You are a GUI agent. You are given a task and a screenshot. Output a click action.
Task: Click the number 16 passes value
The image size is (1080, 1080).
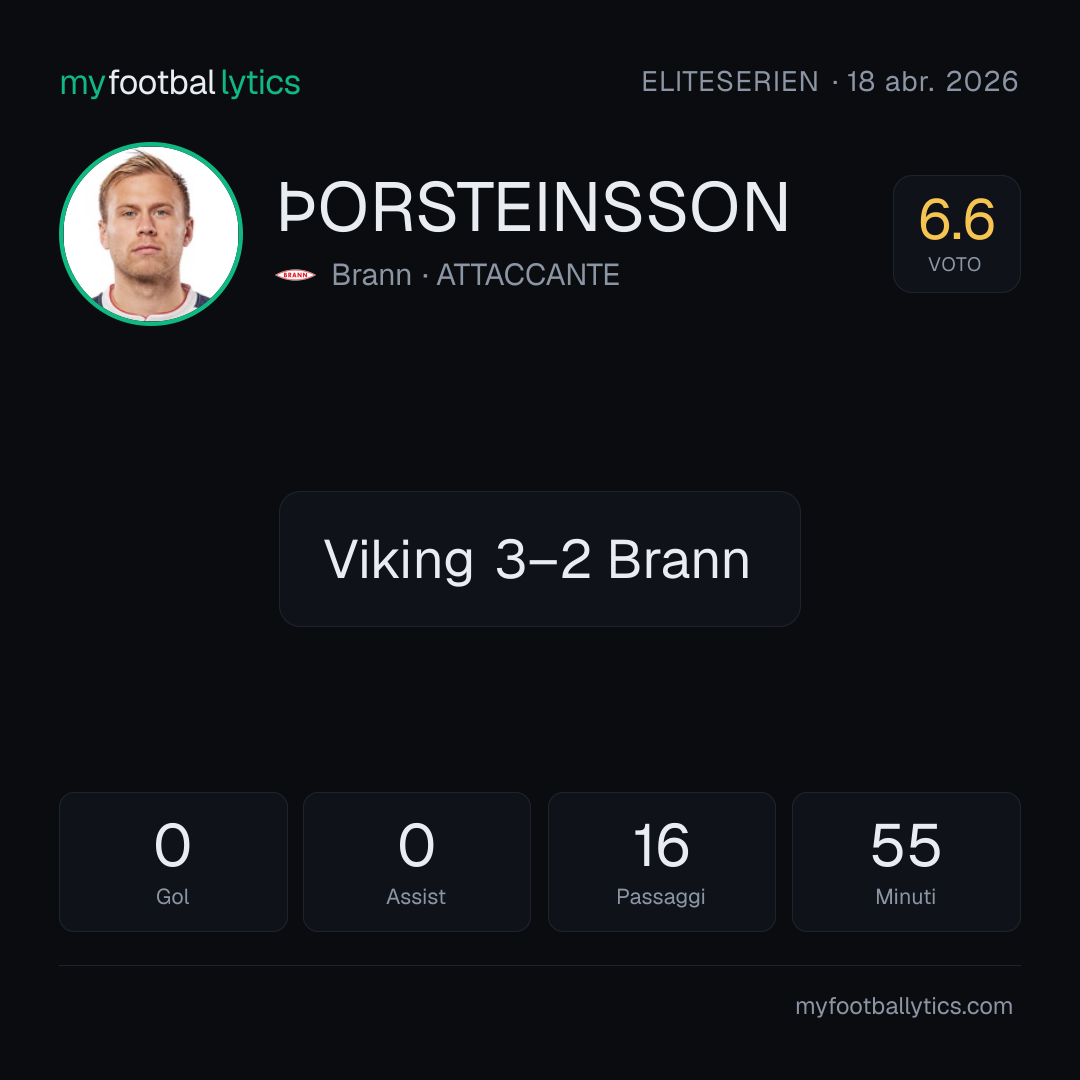click(x=661, y=845)
